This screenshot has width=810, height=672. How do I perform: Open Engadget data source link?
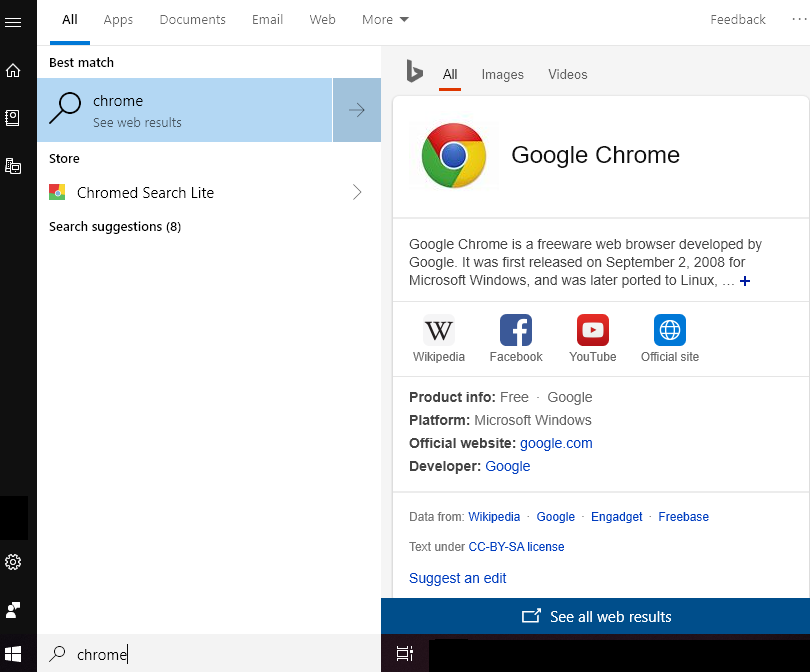(616, 517)
